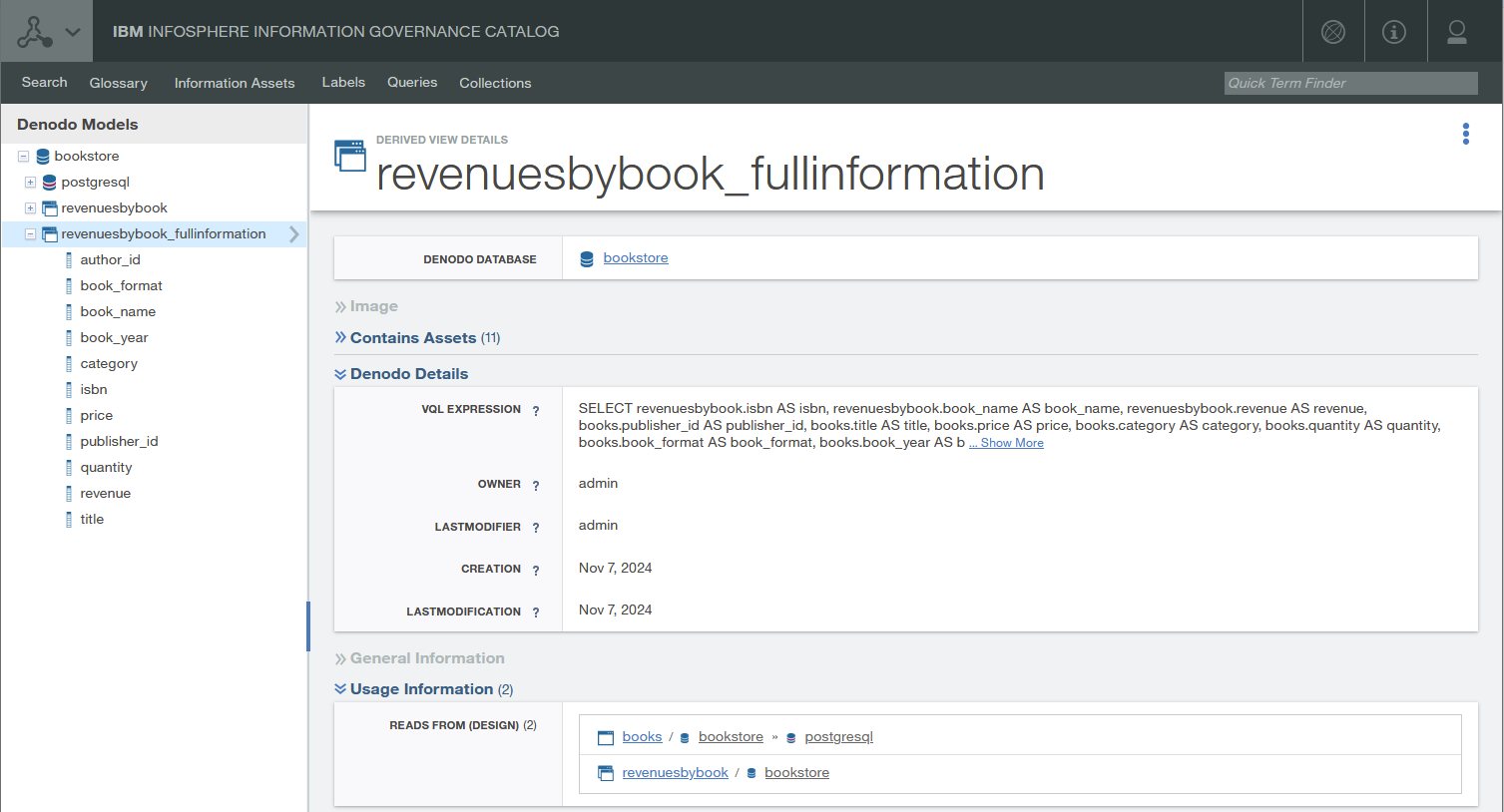1504x812 pixels.
Task: Select the title column in the tree
Action: [92, 520]
